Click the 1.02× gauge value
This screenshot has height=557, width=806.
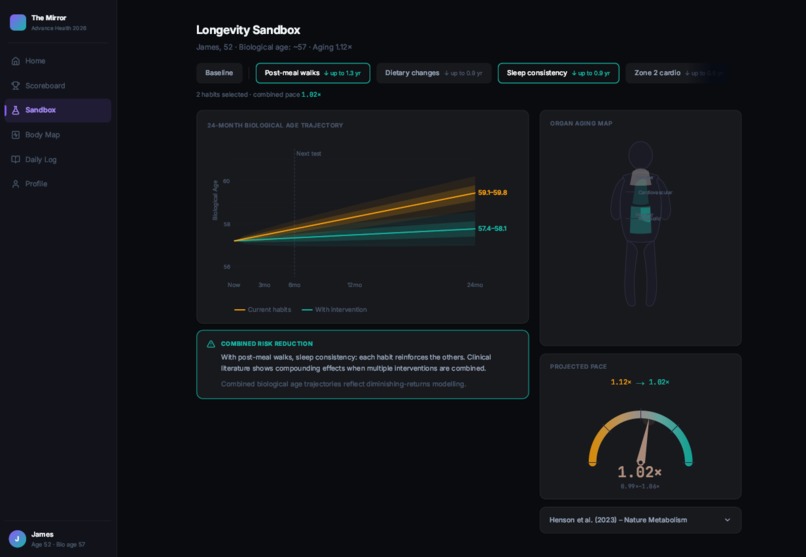click(639, 472)
